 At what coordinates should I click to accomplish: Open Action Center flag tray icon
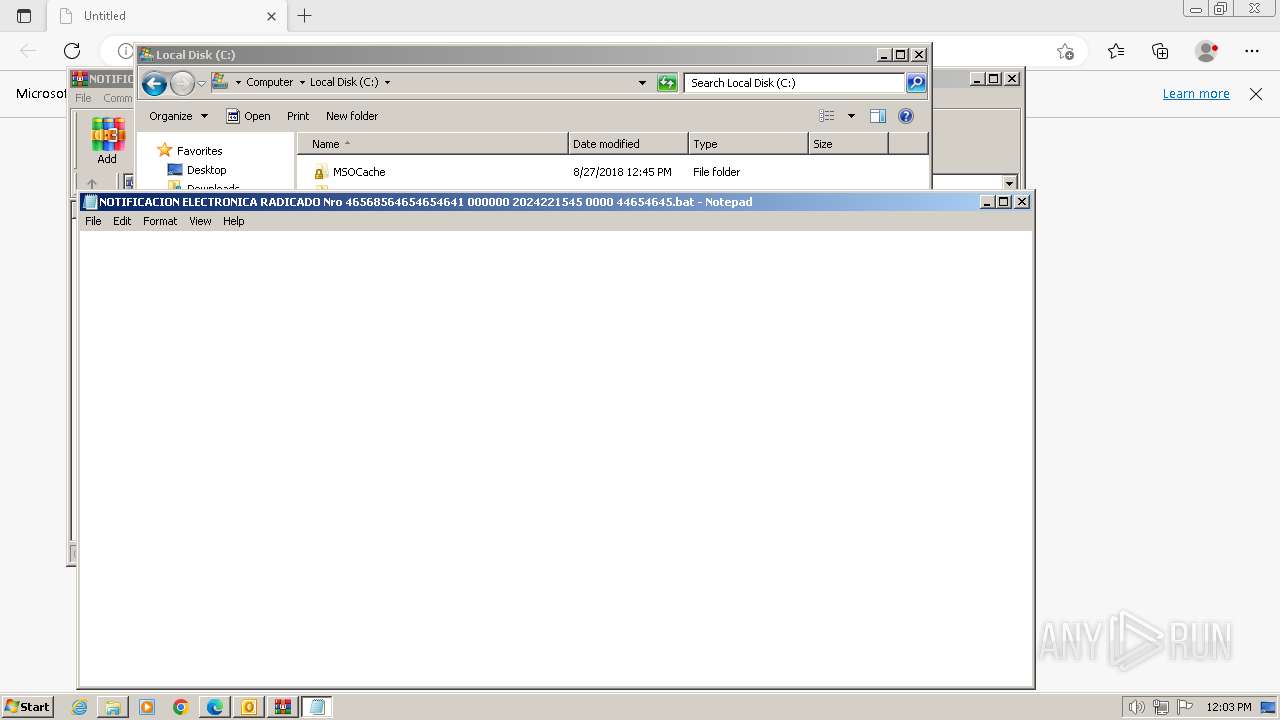point(1185,707)
